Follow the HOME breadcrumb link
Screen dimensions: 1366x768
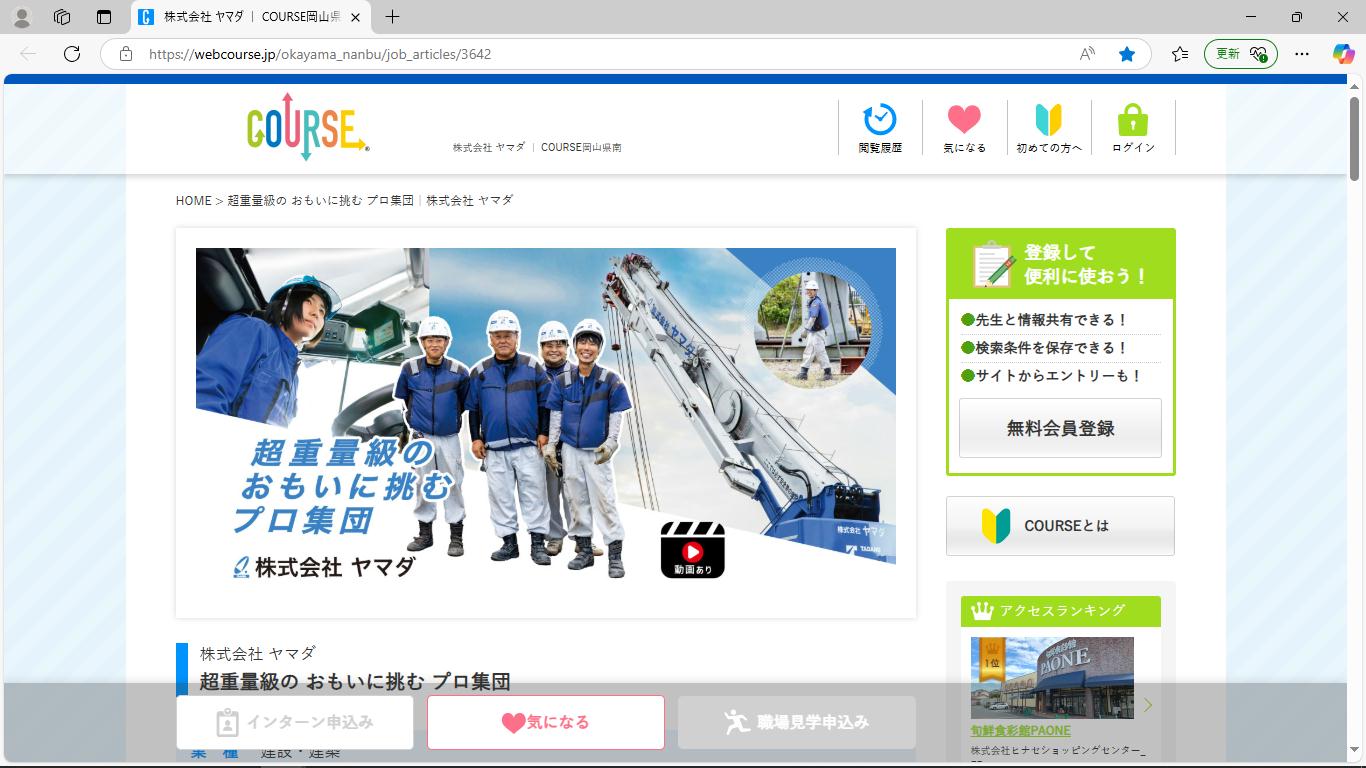tap(193, 200)
